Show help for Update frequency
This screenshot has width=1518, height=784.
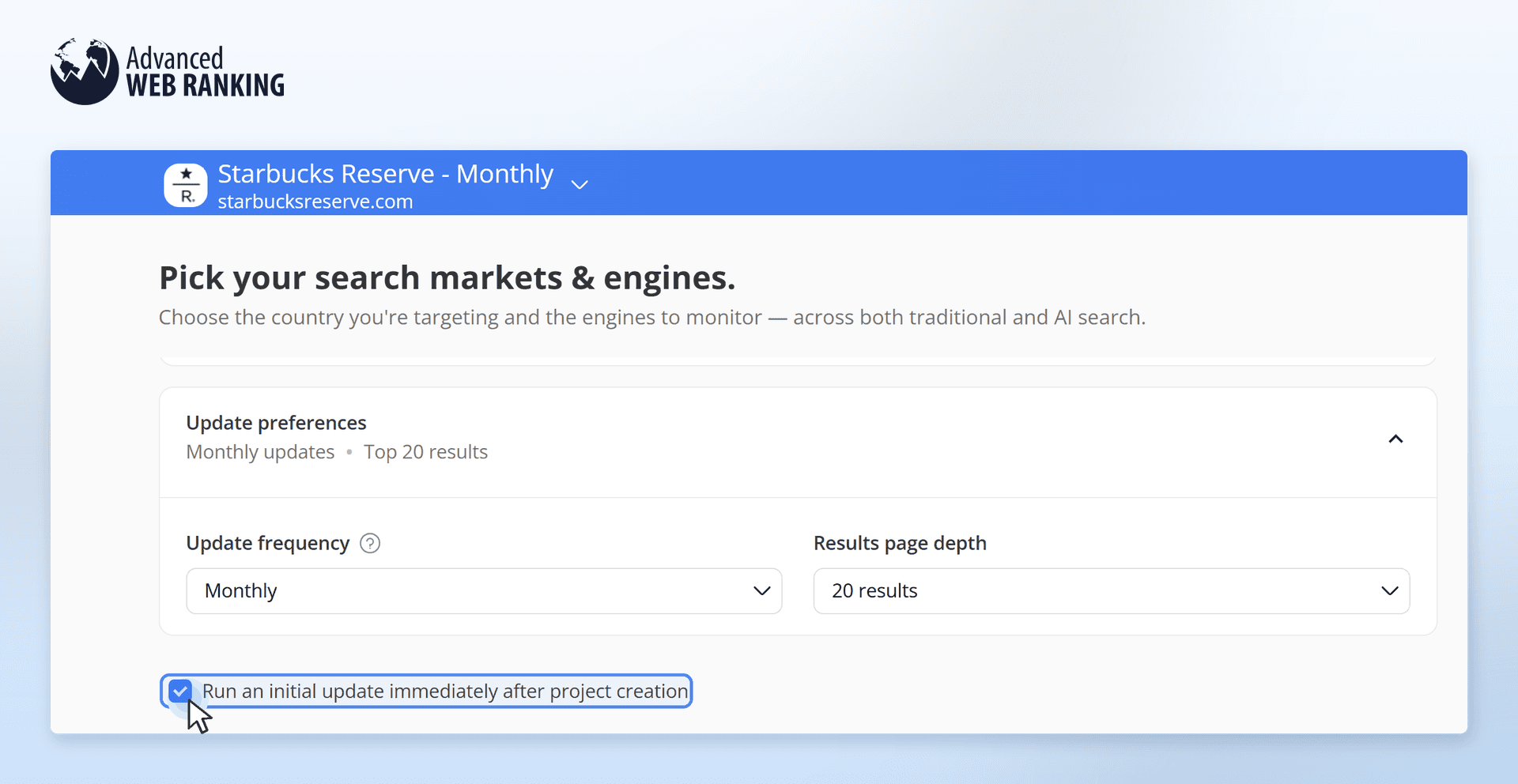coord(370,543)
